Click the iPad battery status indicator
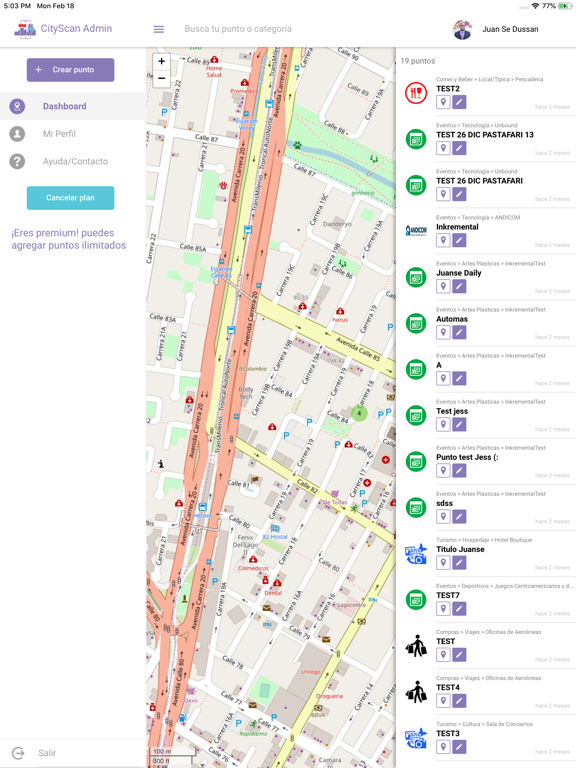This screenshot has height=768, width=576. click(565, 6)
